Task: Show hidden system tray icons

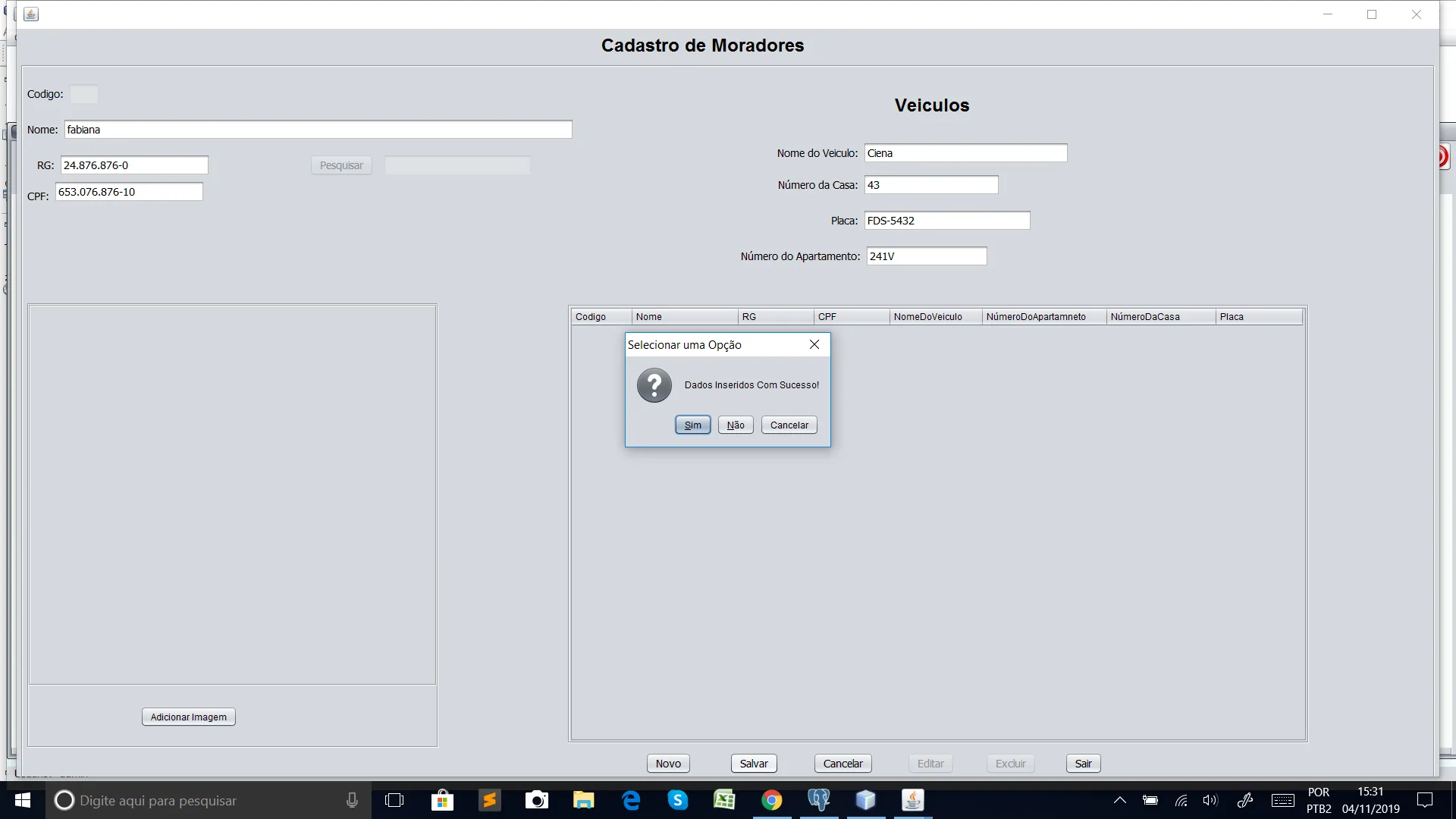Action: (x=1119, y=800)
